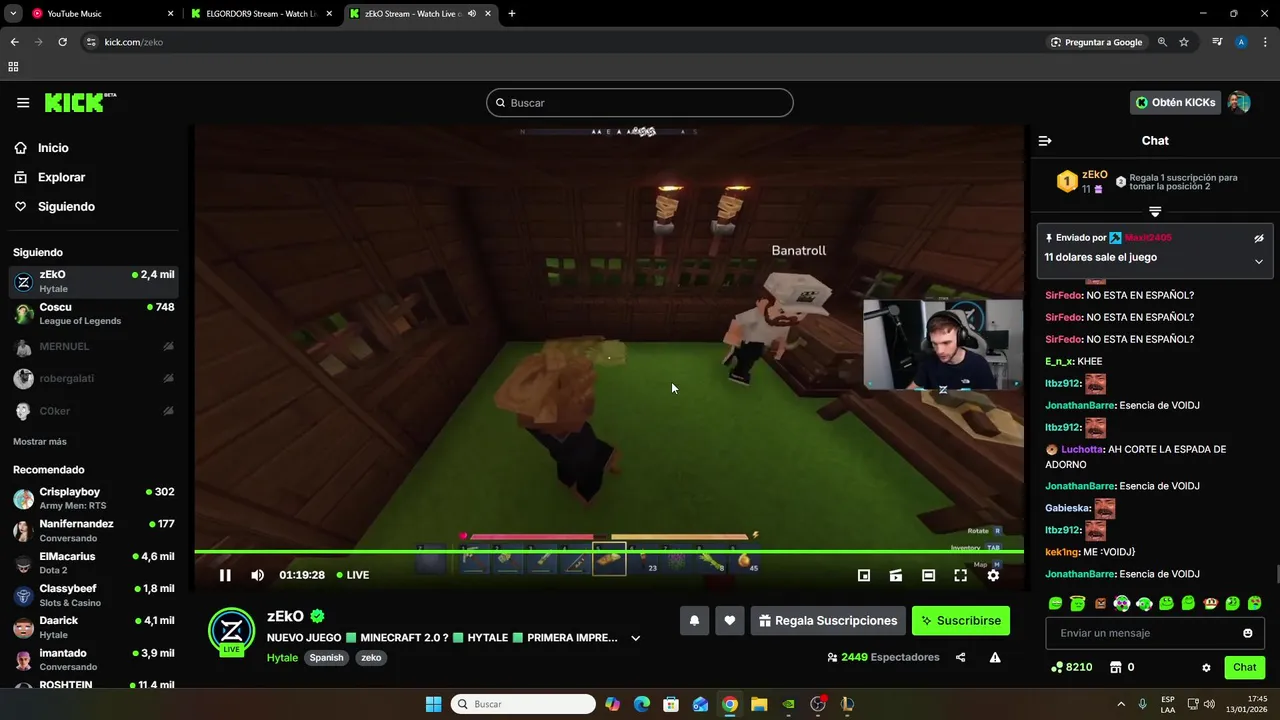
Task: Open chat settings gear
Action: click(1206, 668)
